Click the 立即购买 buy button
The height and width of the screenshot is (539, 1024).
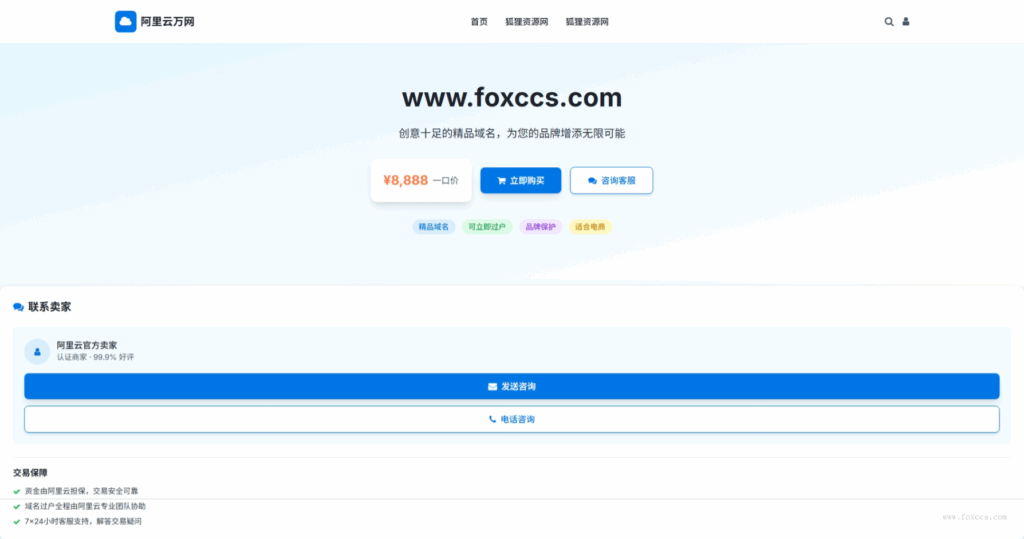point(520,180)
